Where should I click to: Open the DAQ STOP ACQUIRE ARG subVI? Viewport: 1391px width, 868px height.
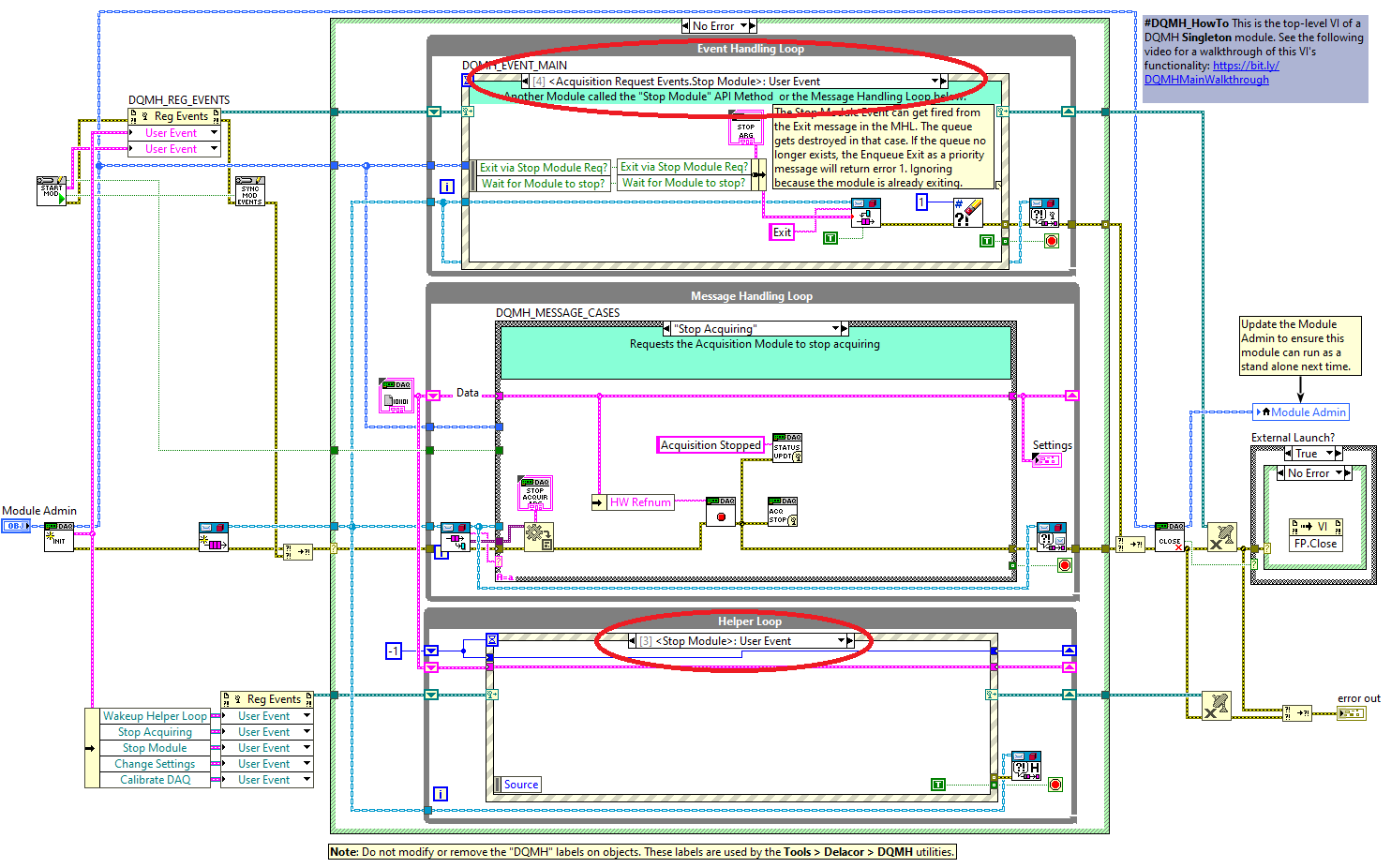[537, 492]
